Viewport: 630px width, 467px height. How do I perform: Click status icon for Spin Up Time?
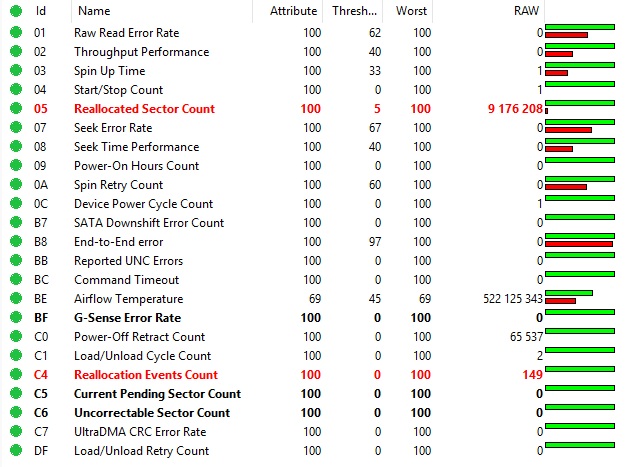click(15, 71)
